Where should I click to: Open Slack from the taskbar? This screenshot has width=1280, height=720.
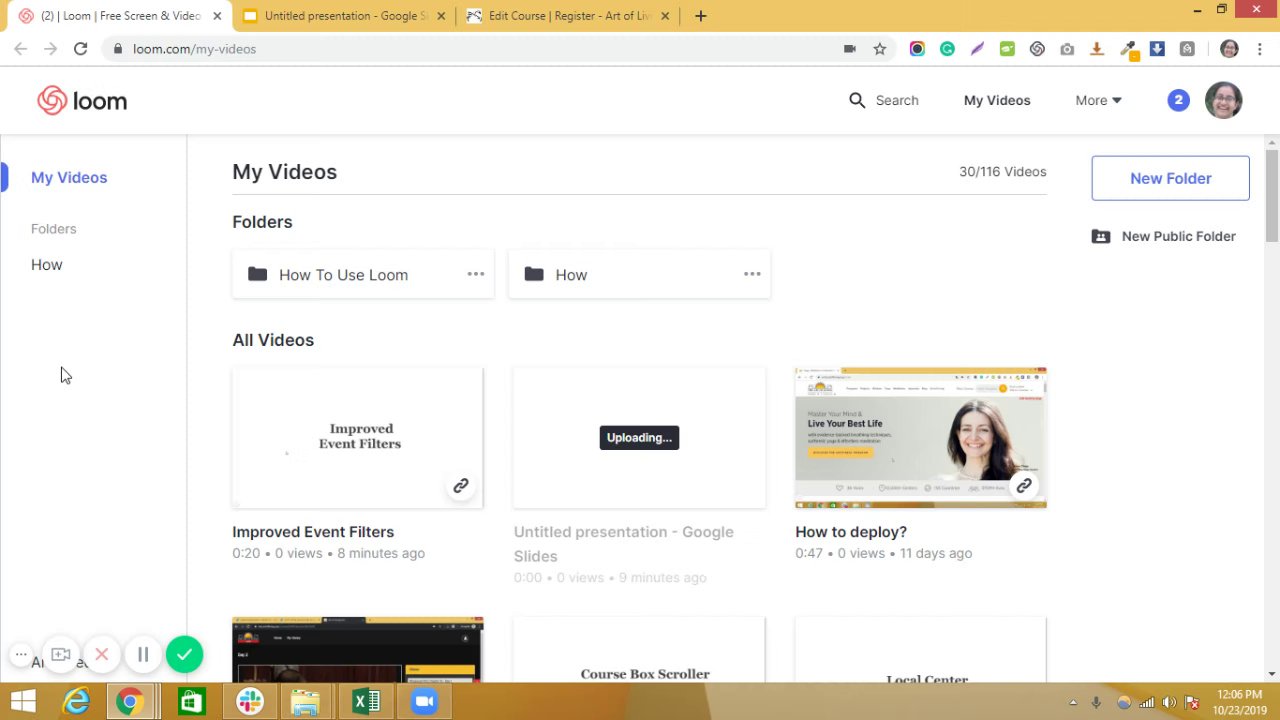click(250, 702)
